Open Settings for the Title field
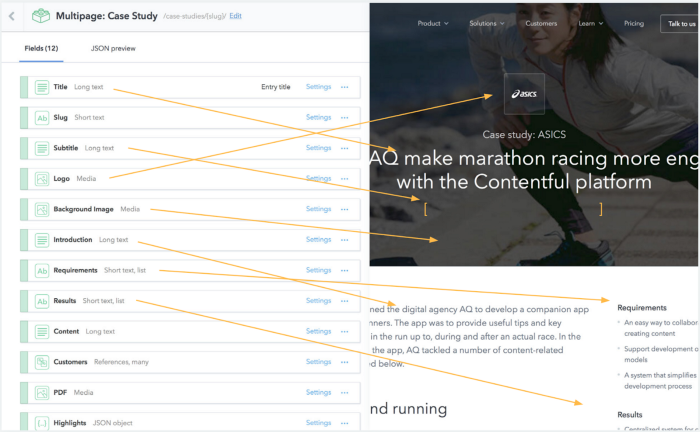Screen dimensions: 700x432 (318, 87)
